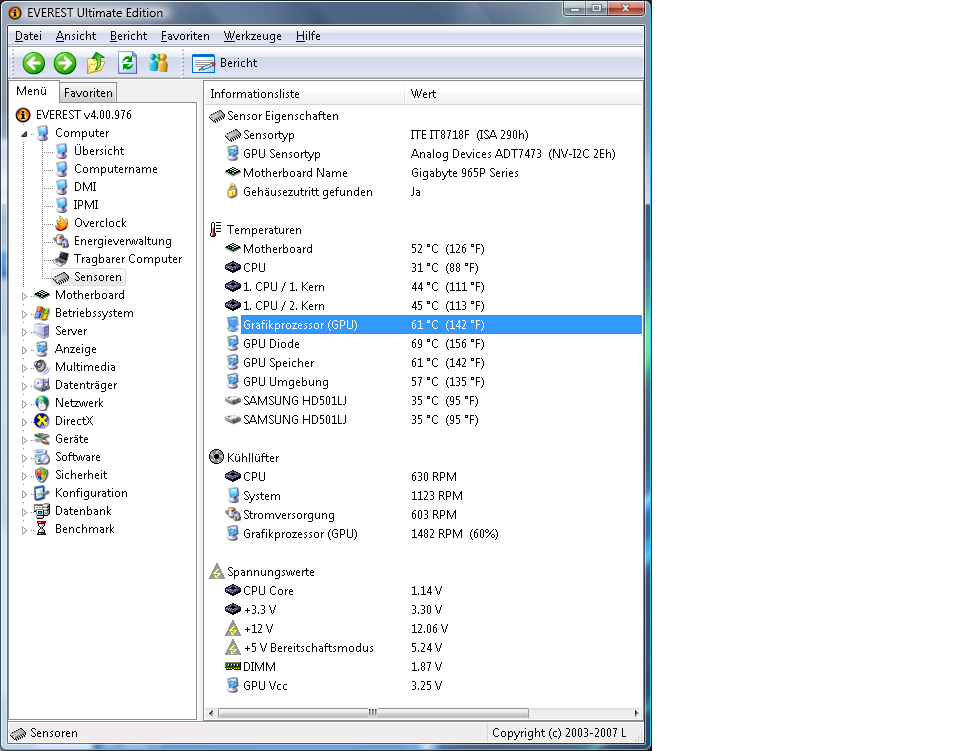This screenshot has height=751, width=960.
Task: Sort by the Informationsliste column header
Action: pyautogui.click(x=304, y=94)
